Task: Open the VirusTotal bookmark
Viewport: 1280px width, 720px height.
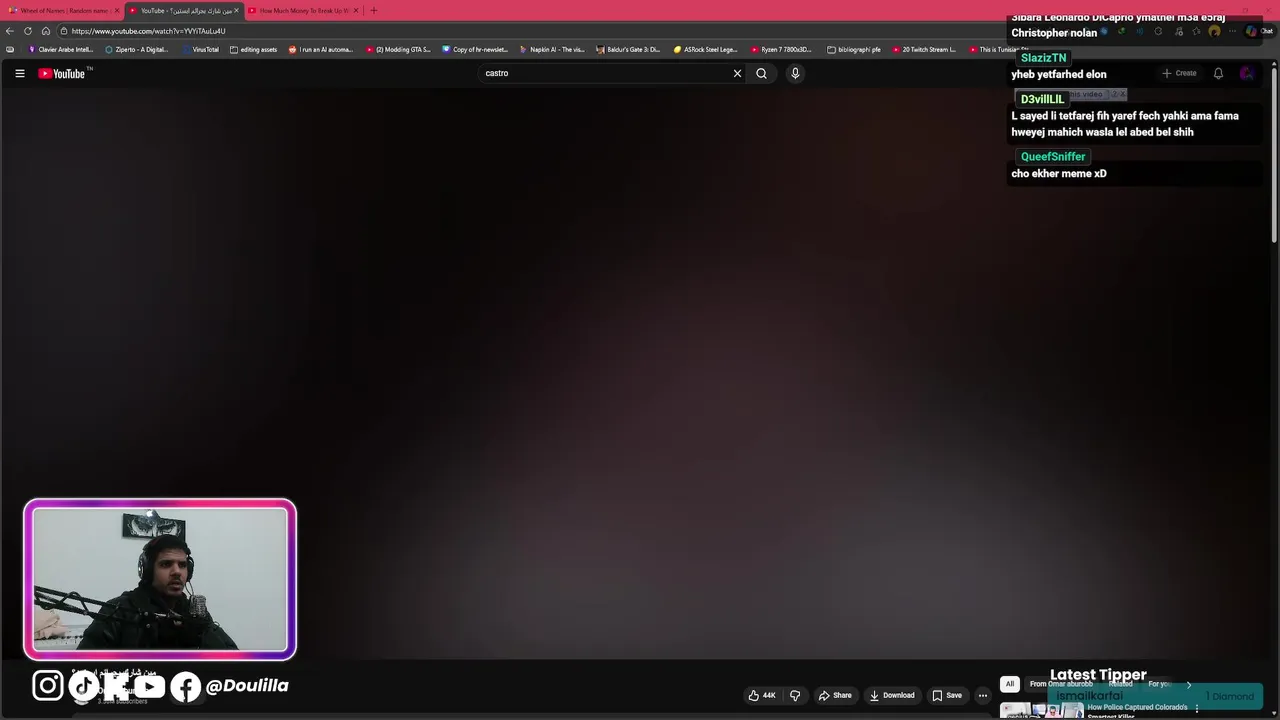Action: 200,49
